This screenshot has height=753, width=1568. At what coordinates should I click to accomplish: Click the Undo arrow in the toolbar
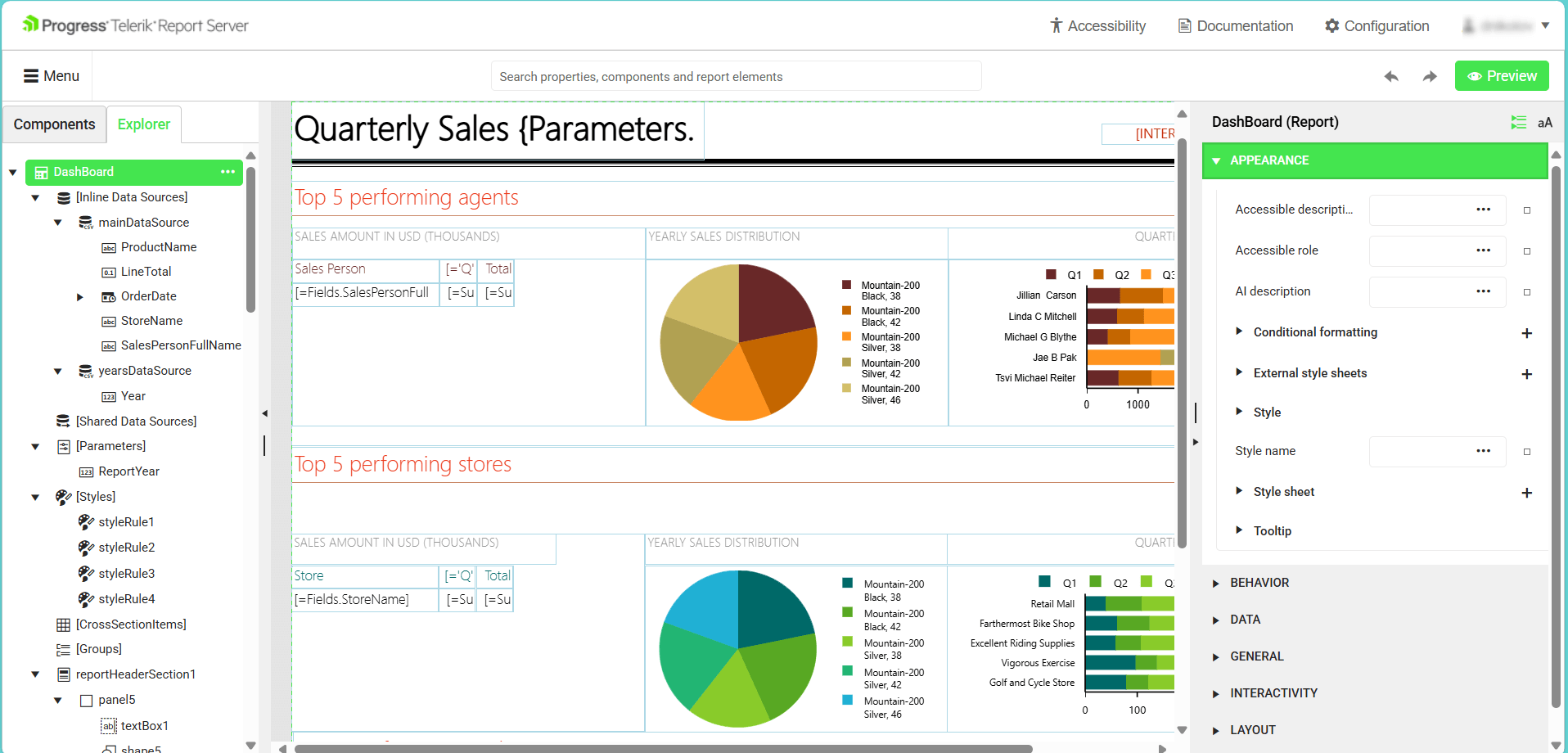[x=1390, y=75]
